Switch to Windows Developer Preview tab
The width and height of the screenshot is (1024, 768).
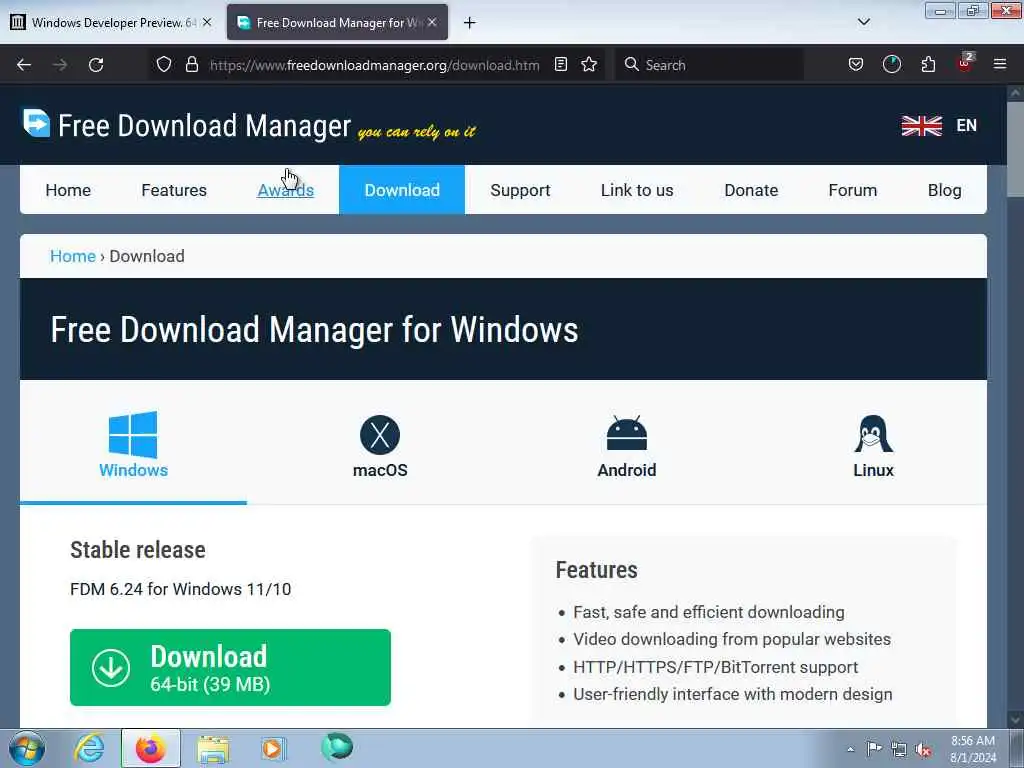coord(111,23)
